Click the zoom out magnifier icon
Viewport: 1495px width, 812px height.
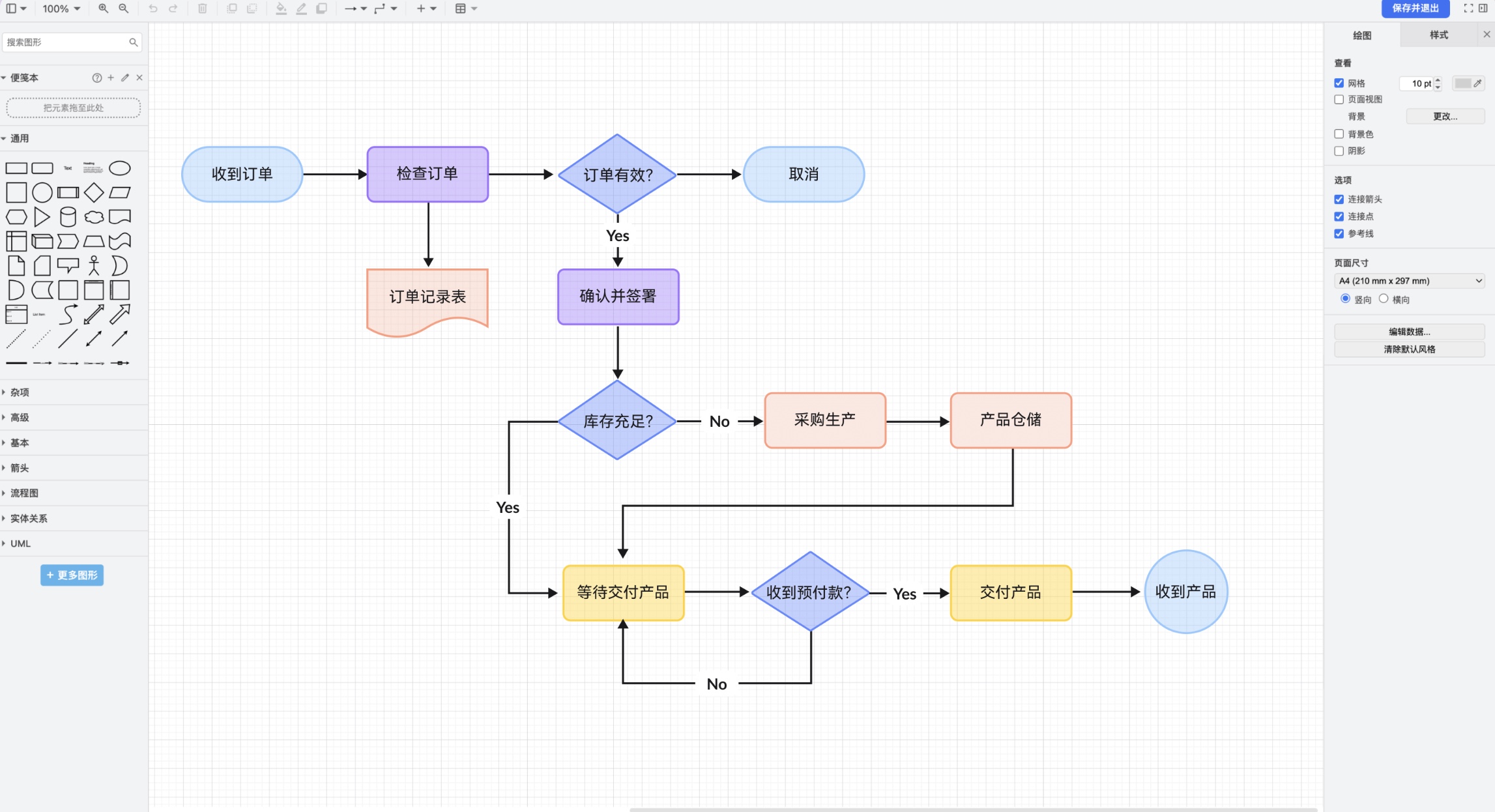point(123,8)
